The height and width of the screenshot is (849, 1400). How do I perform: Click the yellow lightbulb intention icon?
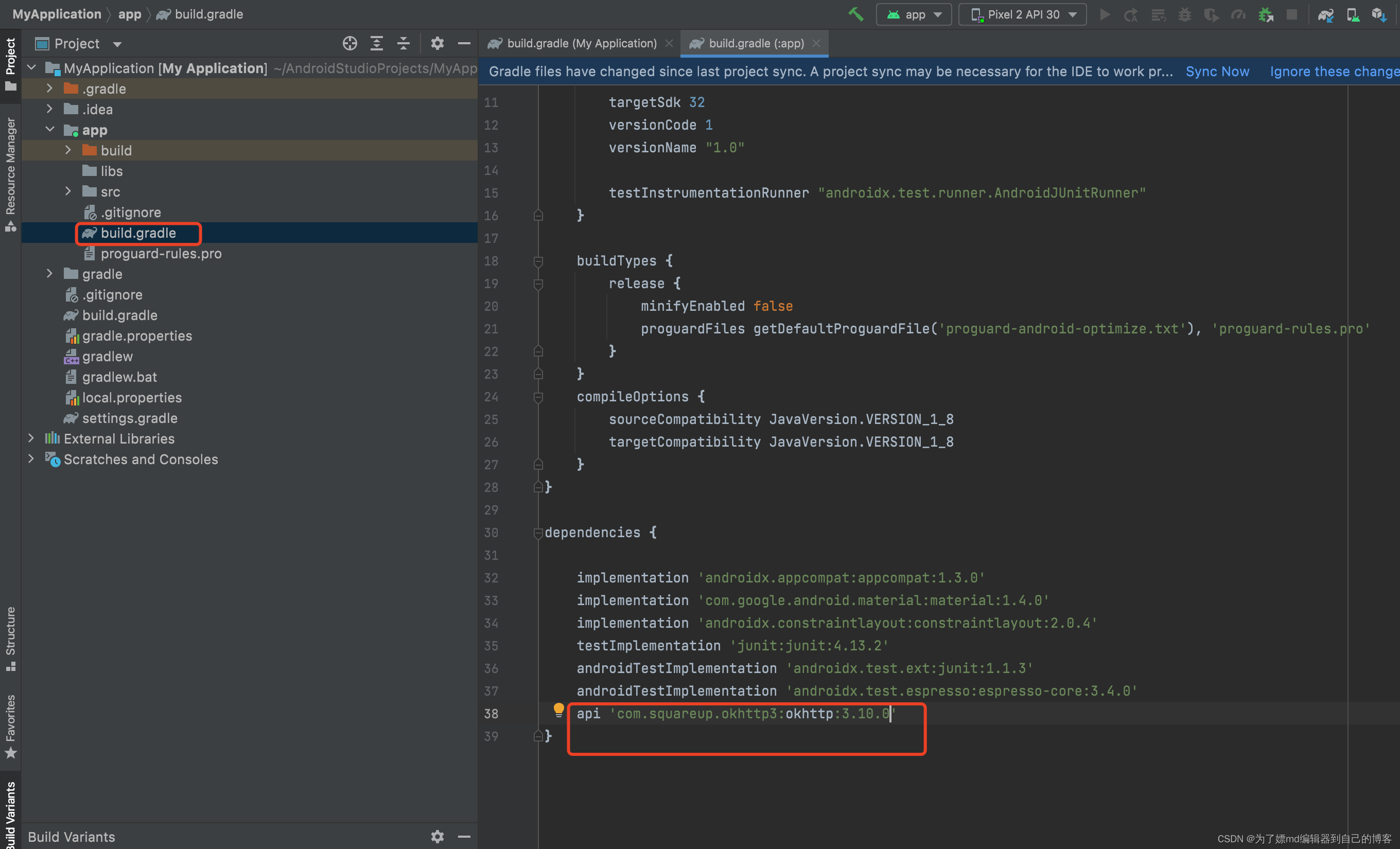(x=558, y=710)
